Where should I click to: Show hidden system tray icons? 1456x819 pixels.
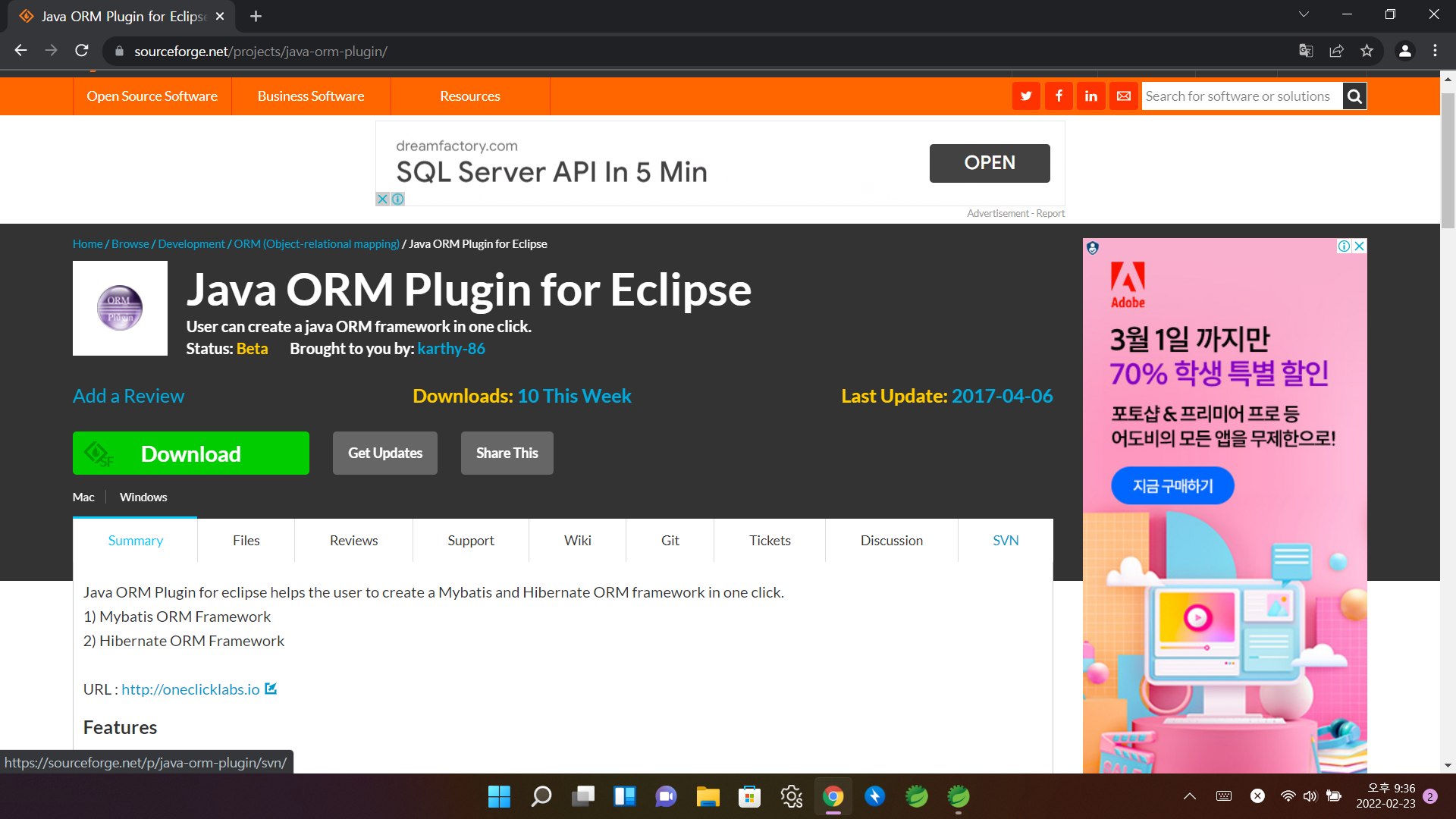pos(1189,796)
